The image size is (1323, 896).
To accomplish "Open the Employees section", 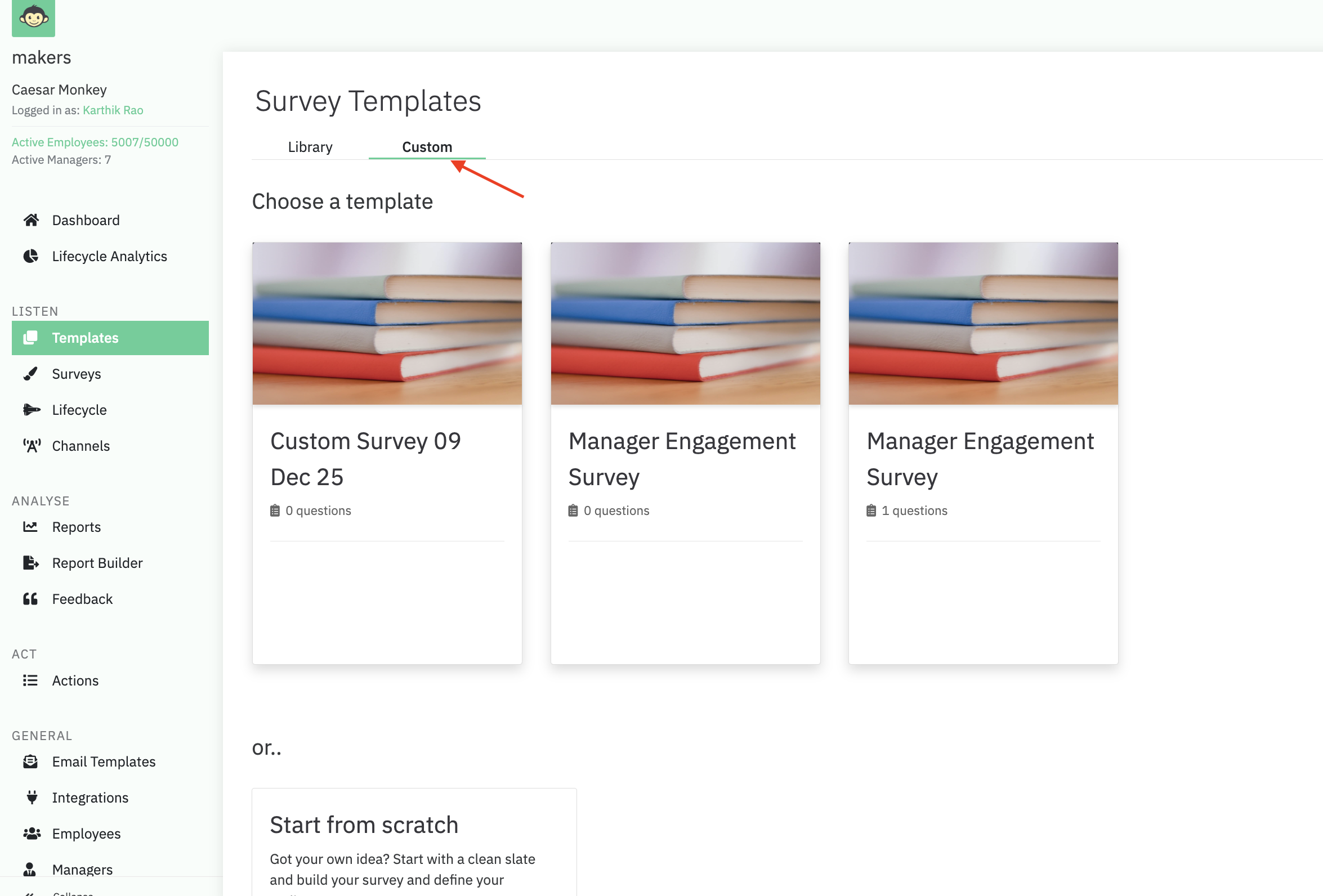I will pyautogui.click(x=86, y=834).
